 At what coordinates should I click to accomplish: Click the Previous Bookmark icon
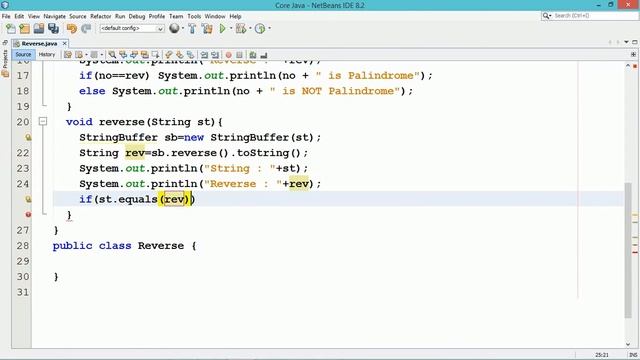(169, 55)
